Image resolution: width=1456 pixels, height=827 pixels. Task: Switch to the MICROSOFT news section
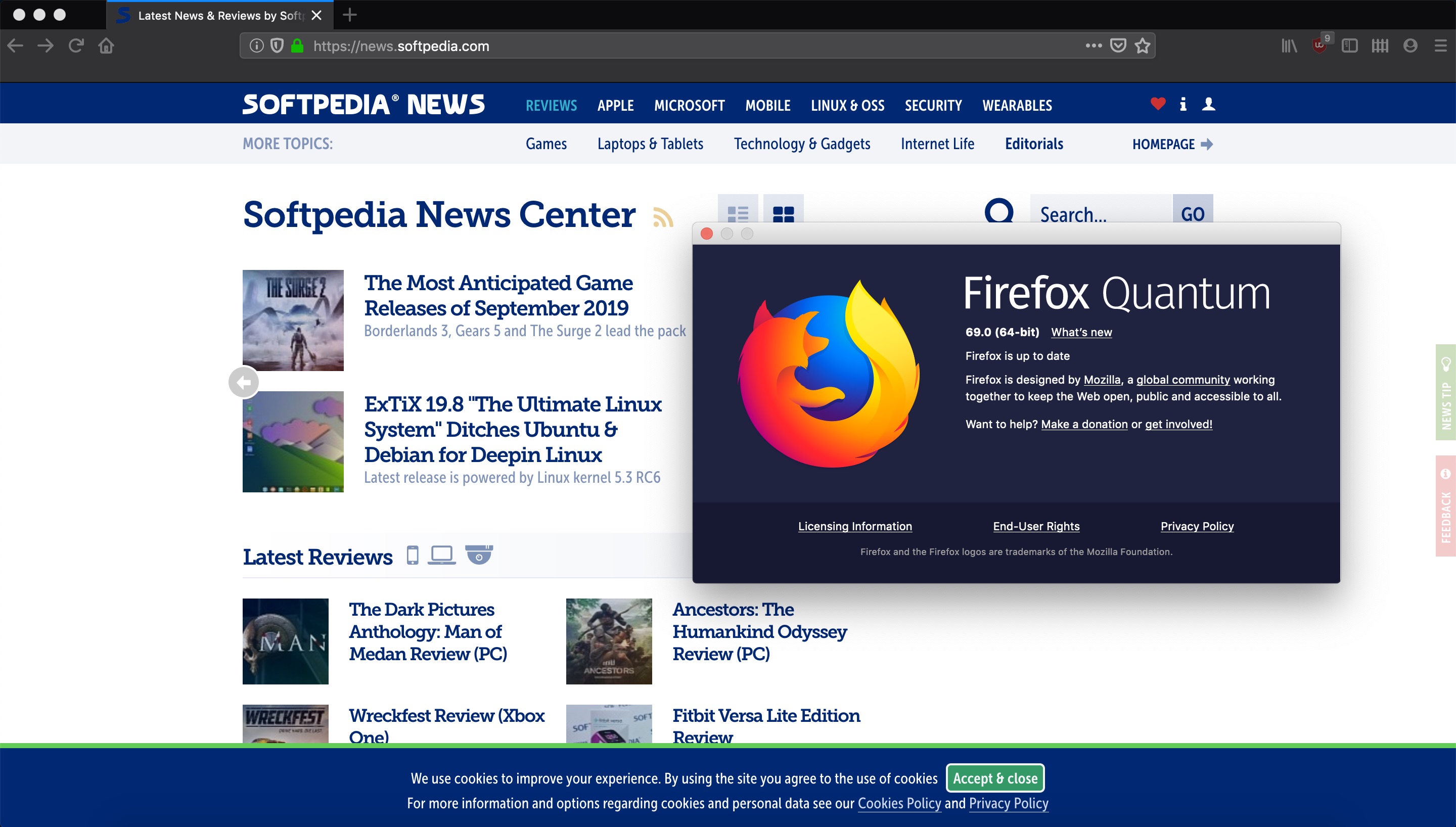690,106
